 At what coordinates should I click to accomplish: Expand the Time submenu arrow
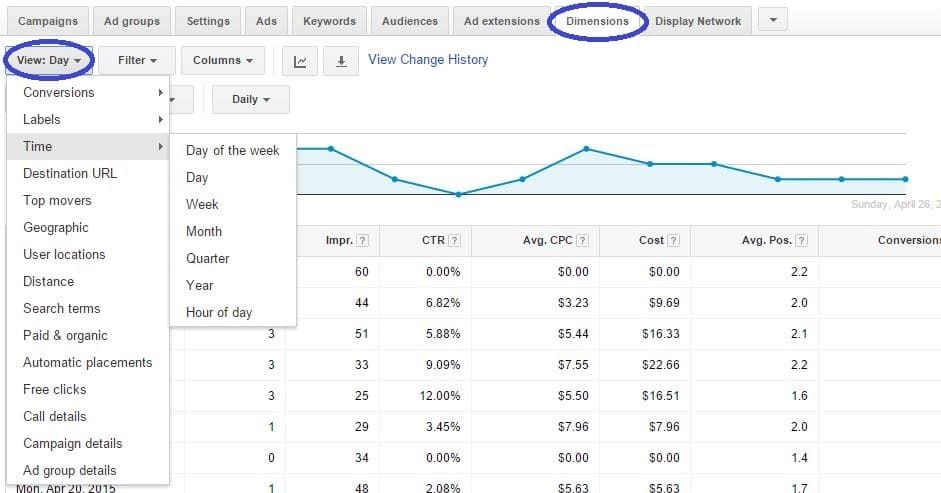point(160,147)
